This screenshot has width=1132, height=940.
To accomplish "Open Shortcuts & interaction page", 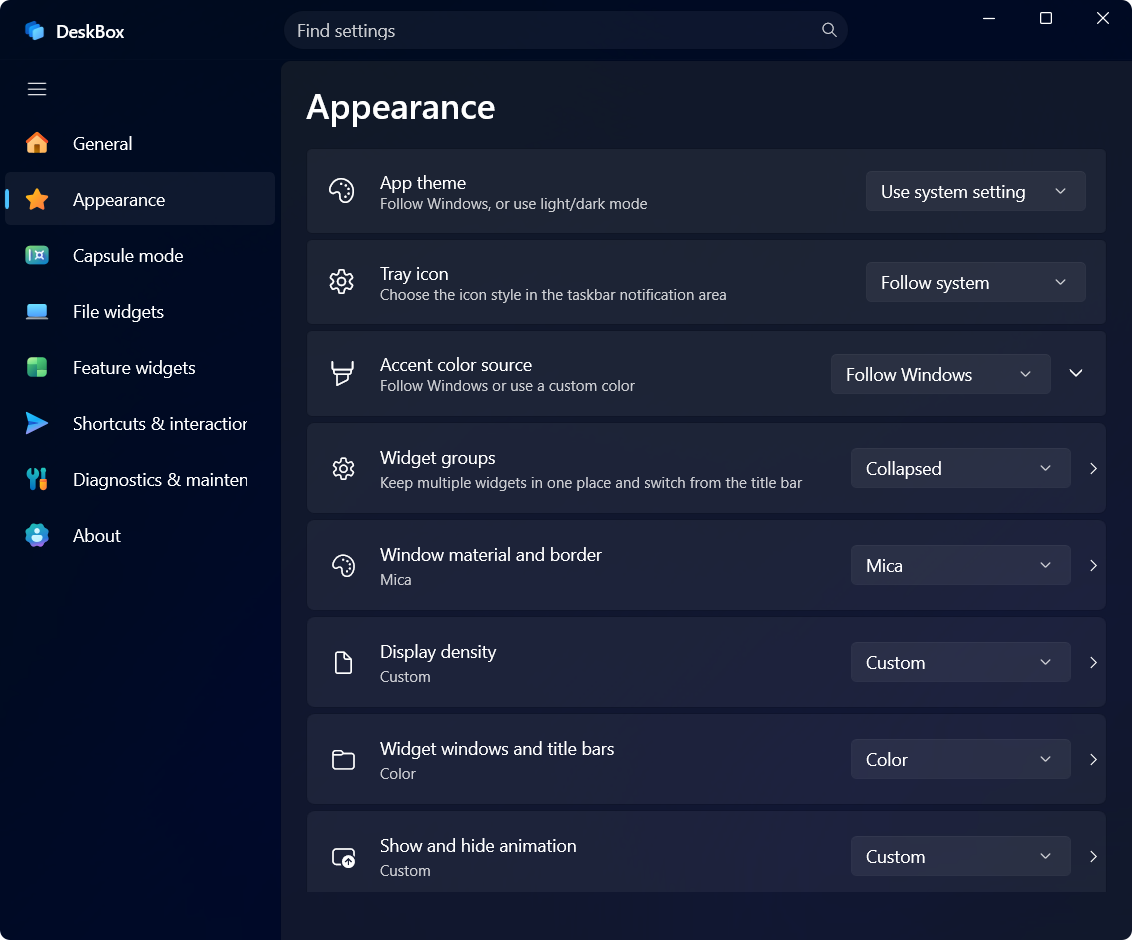I will pyautogui.click(x=140, y=423).
